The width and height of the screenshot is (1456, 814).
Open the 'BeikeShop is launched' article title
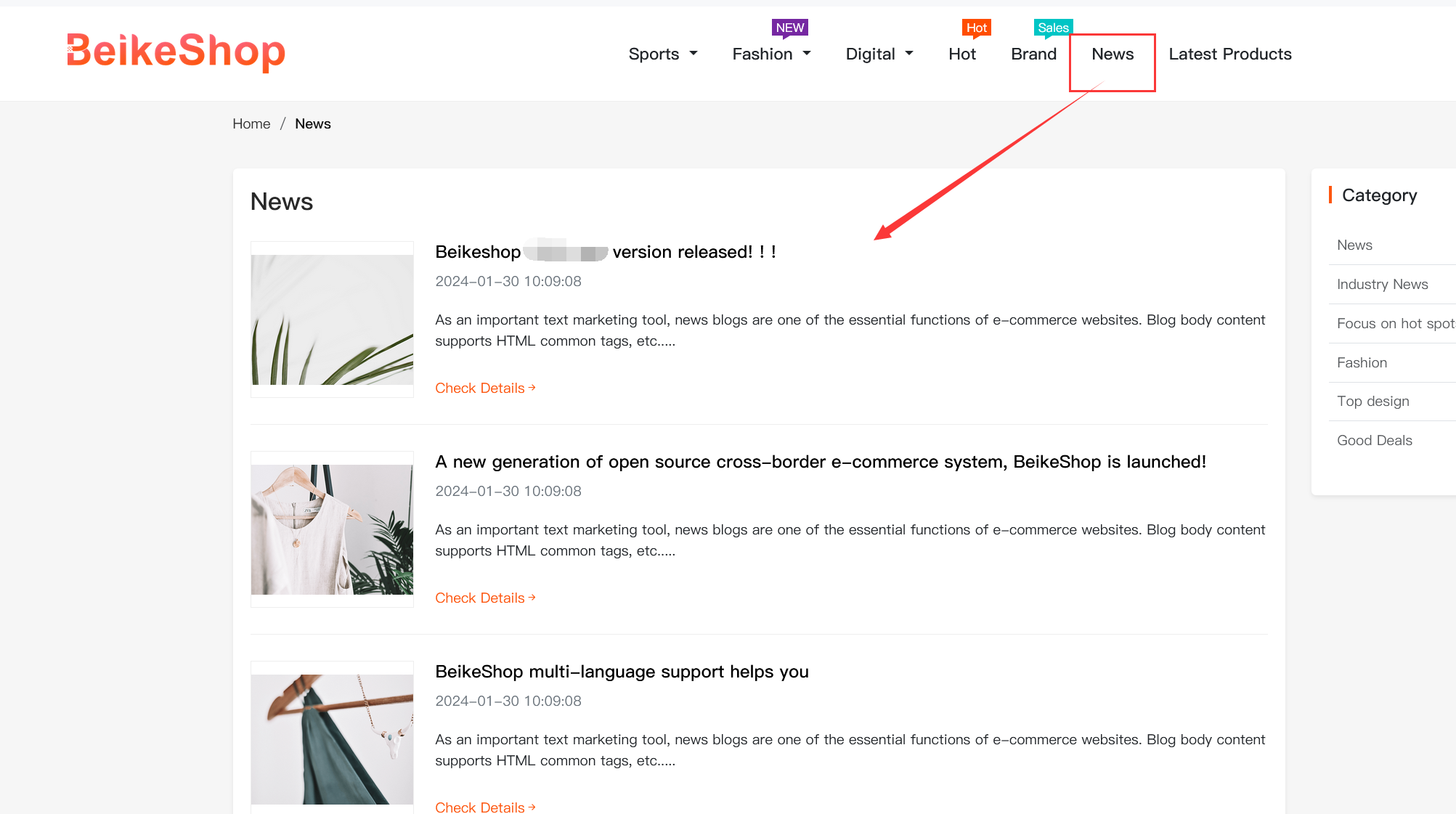pos(821,462)
